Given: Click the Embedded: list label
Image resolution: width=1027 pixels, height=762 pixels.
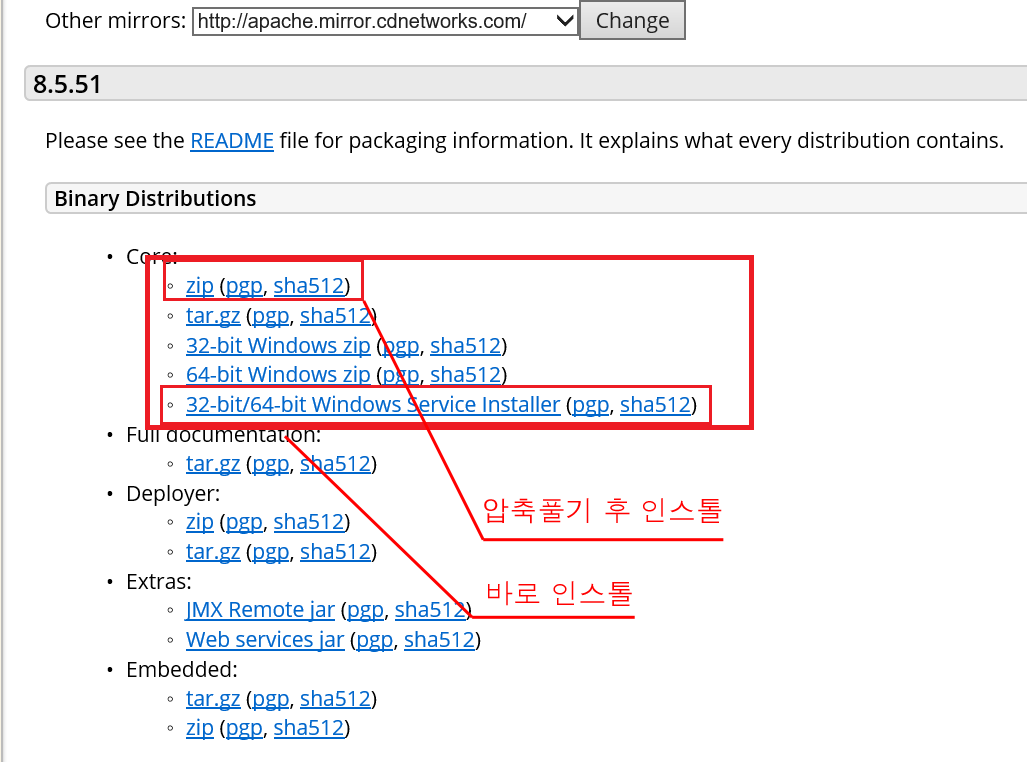Looking at the screenshot, I should (181, 670).
